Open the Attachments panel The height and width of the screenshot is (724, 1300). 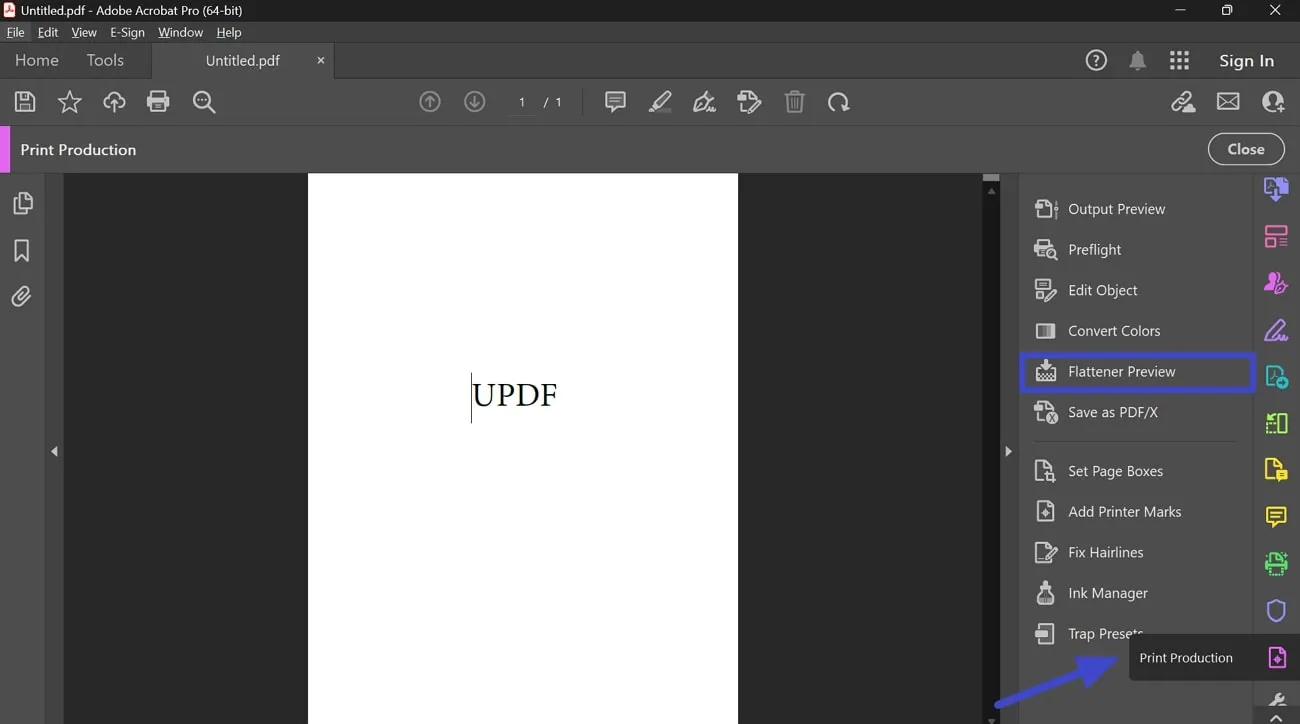coord(21,296)
